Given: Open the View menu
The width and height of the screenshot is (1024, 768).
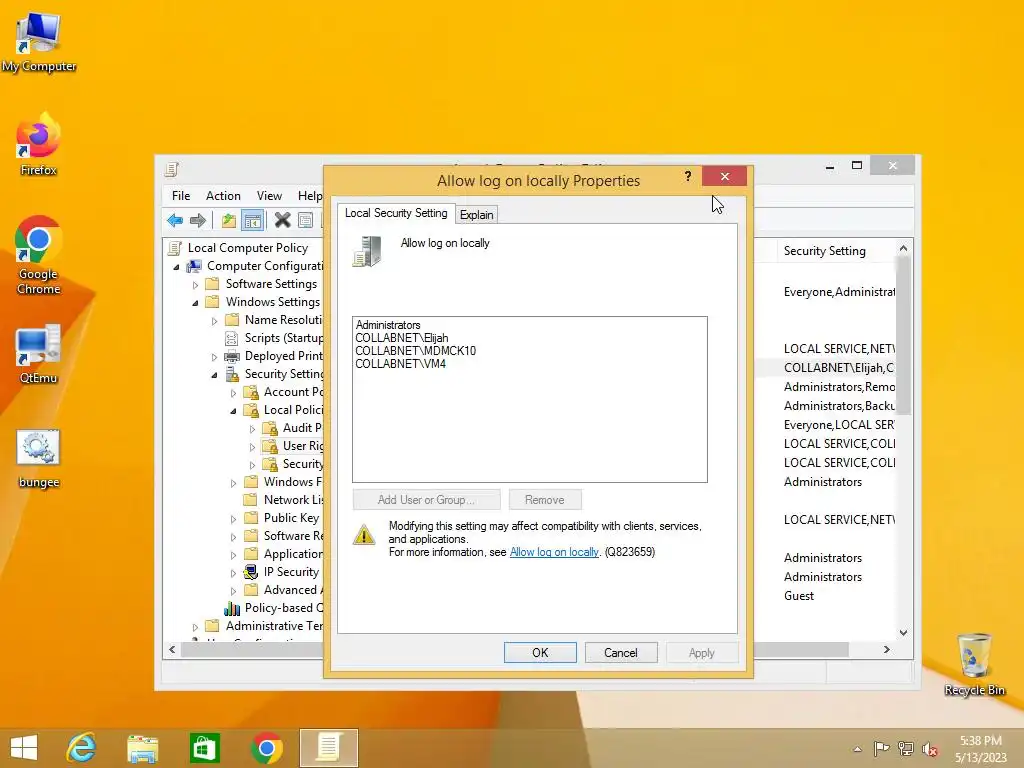Looking at the screenshot, I should pyautogui.click(x=269, y=195).
